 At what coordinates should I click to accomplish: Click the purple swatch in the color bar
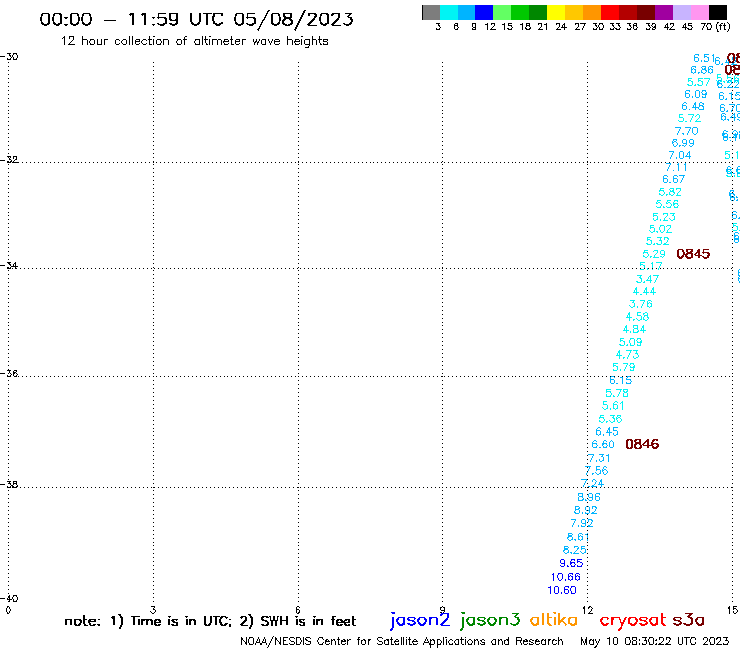tap(664, 12)
